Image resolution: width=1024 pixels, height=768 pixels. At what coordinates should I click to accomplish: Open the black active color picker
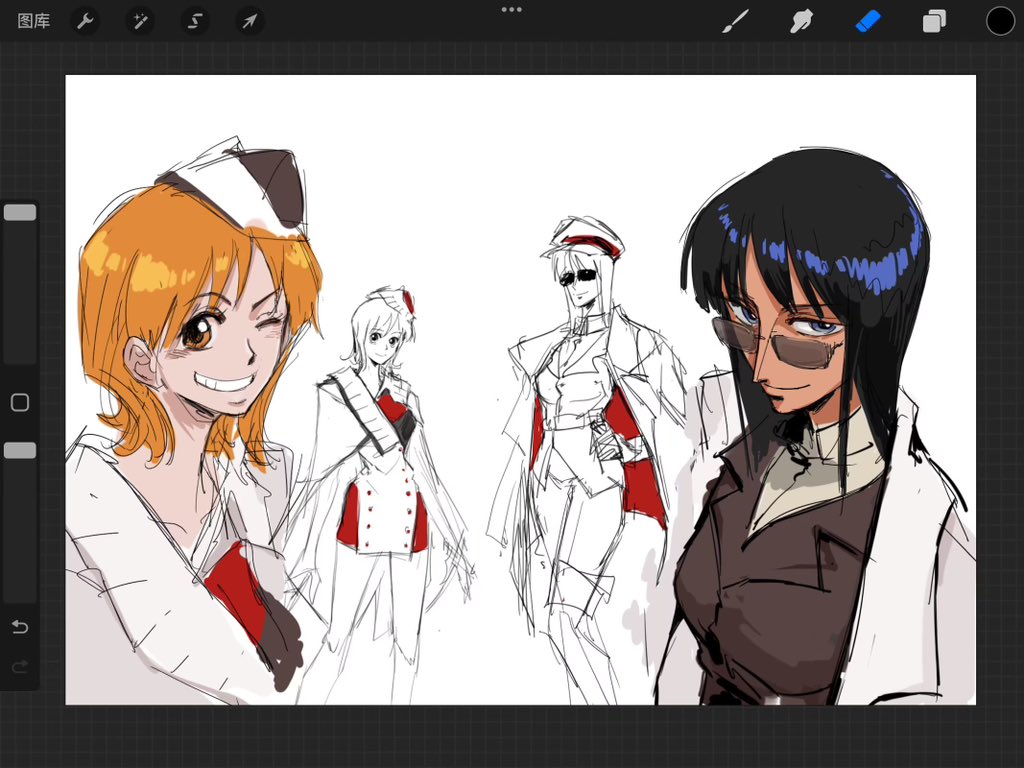[1000, 21]
